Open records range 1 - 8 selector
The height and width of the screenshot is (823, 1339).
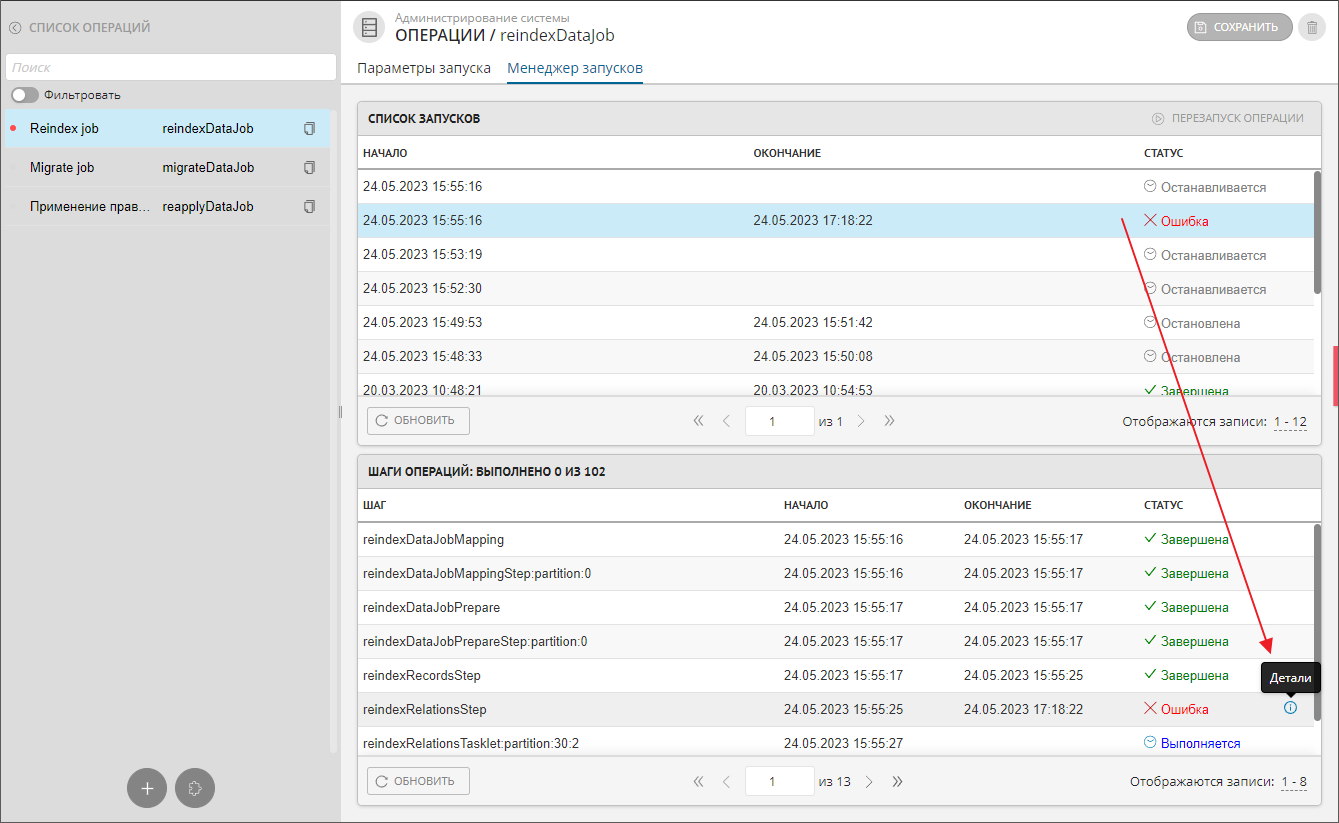(1293, 782)
